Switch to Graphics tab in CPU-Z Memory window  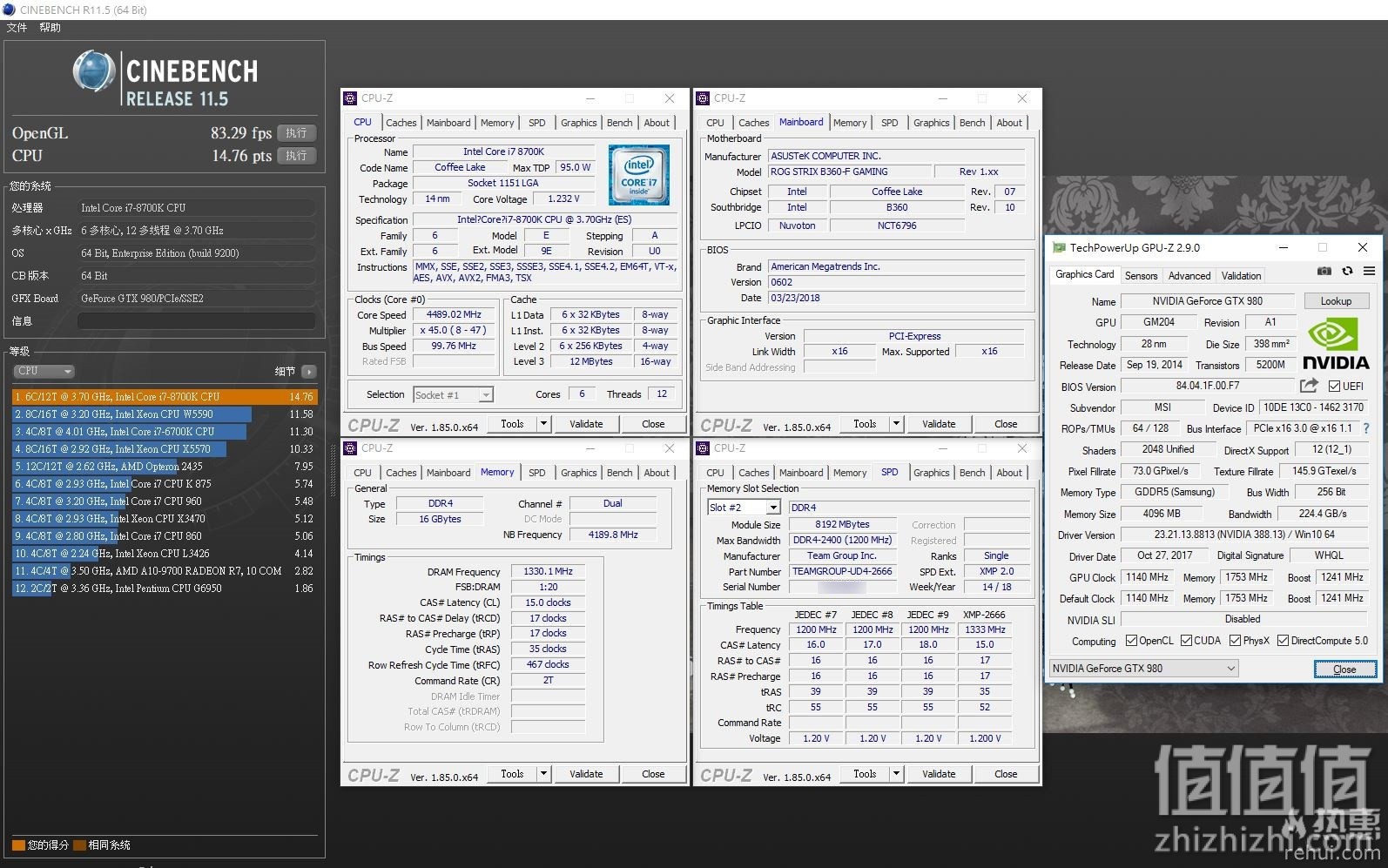579,473
